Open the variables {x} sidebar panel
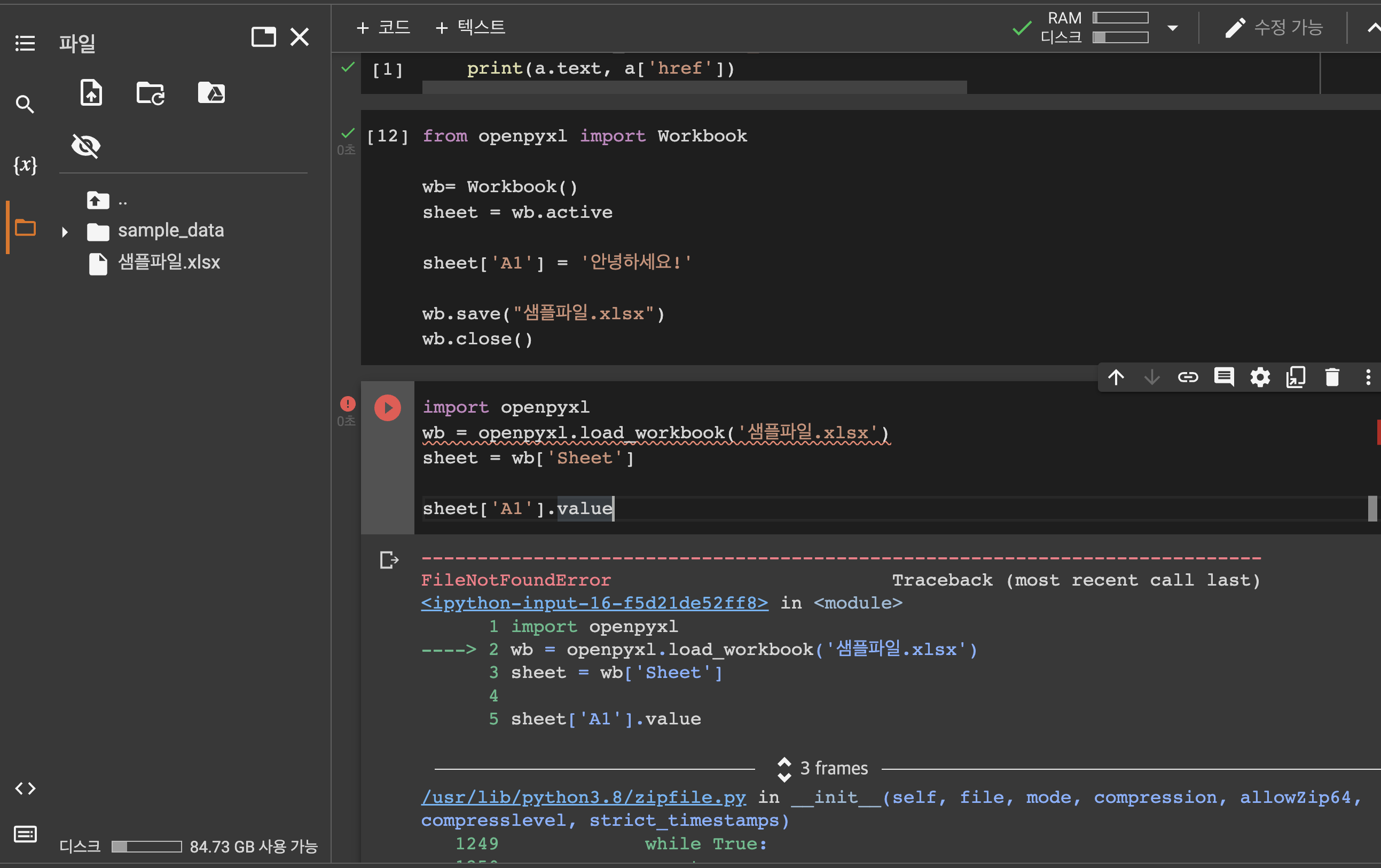 (x=25, y=165)
